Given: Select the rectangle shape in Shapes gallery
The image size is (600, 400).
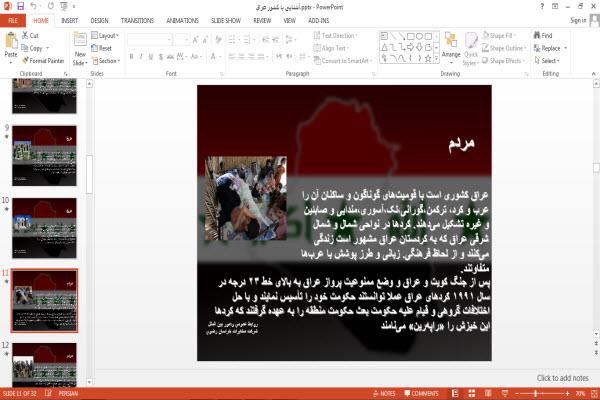Looking at the screenshot, I should point(411,36).
